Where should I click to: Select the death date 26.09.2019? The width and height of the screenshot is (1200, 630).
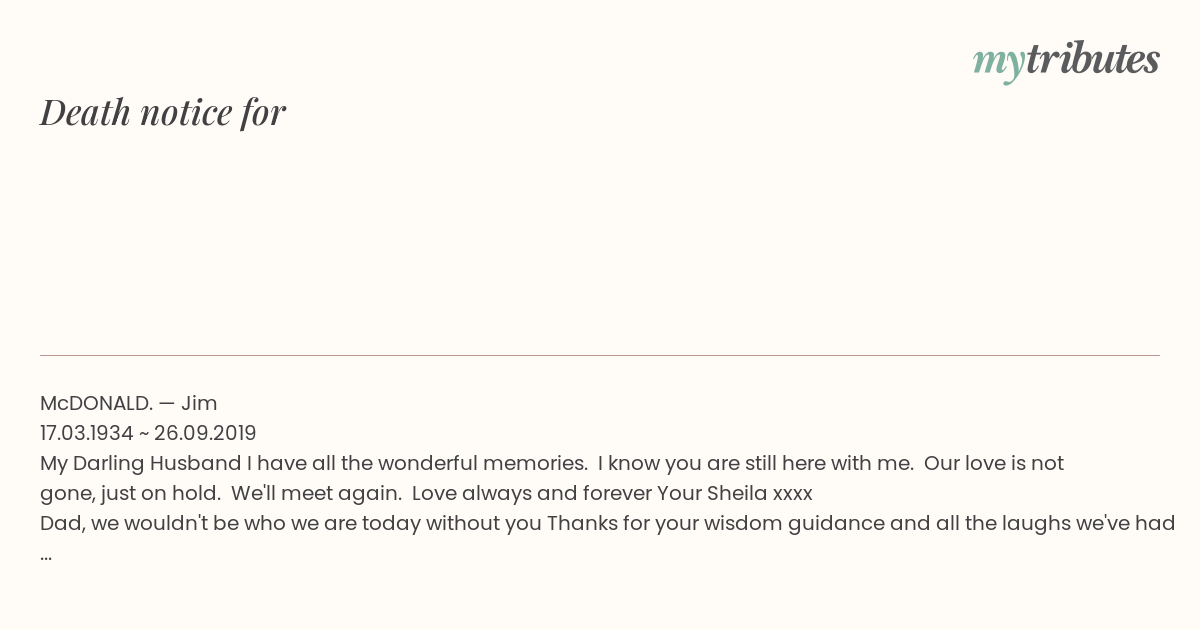[x=205, y=433]
